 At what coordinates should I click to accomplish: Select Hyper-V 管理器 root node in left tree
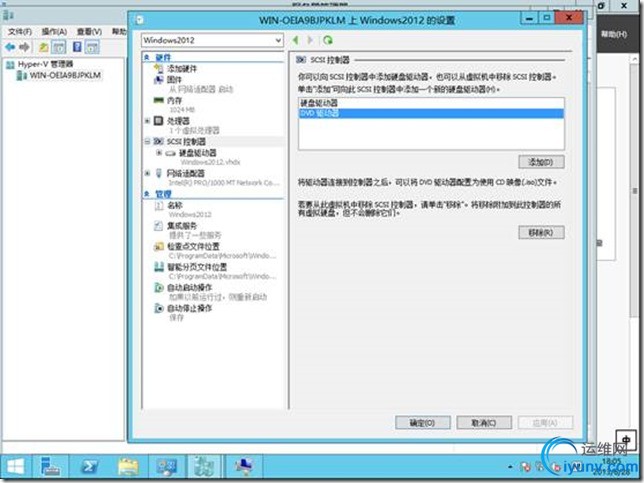pyautogui.click(x=45, y=64)
